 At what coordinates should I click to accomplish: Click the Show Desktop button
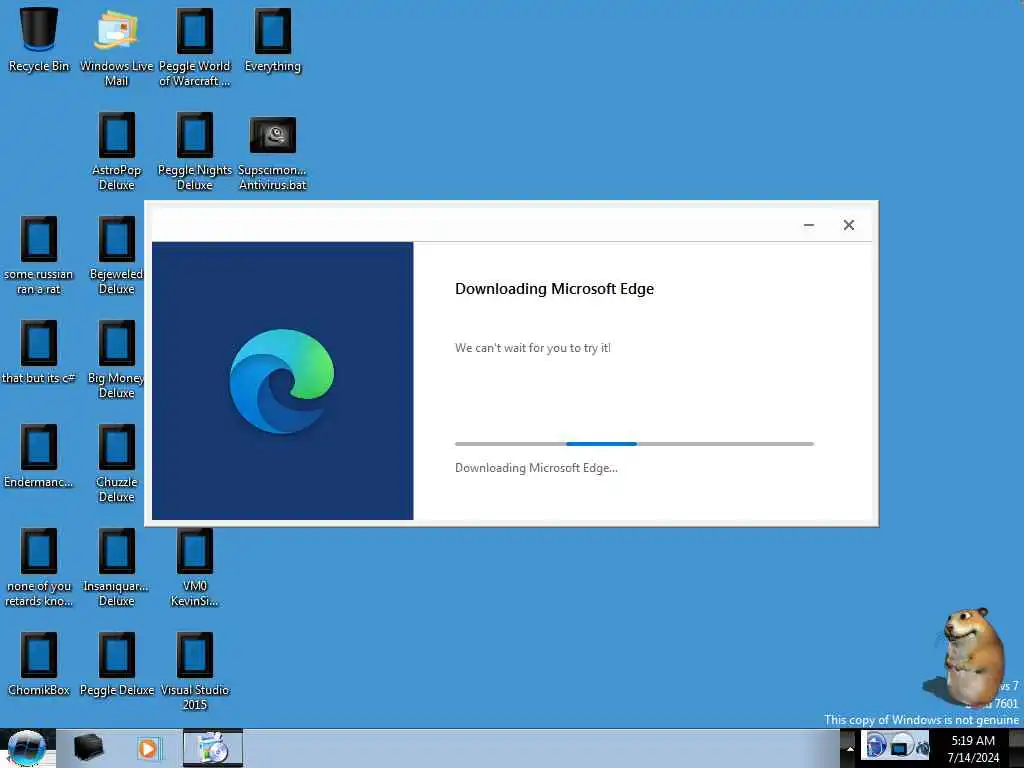point(1016,748)
